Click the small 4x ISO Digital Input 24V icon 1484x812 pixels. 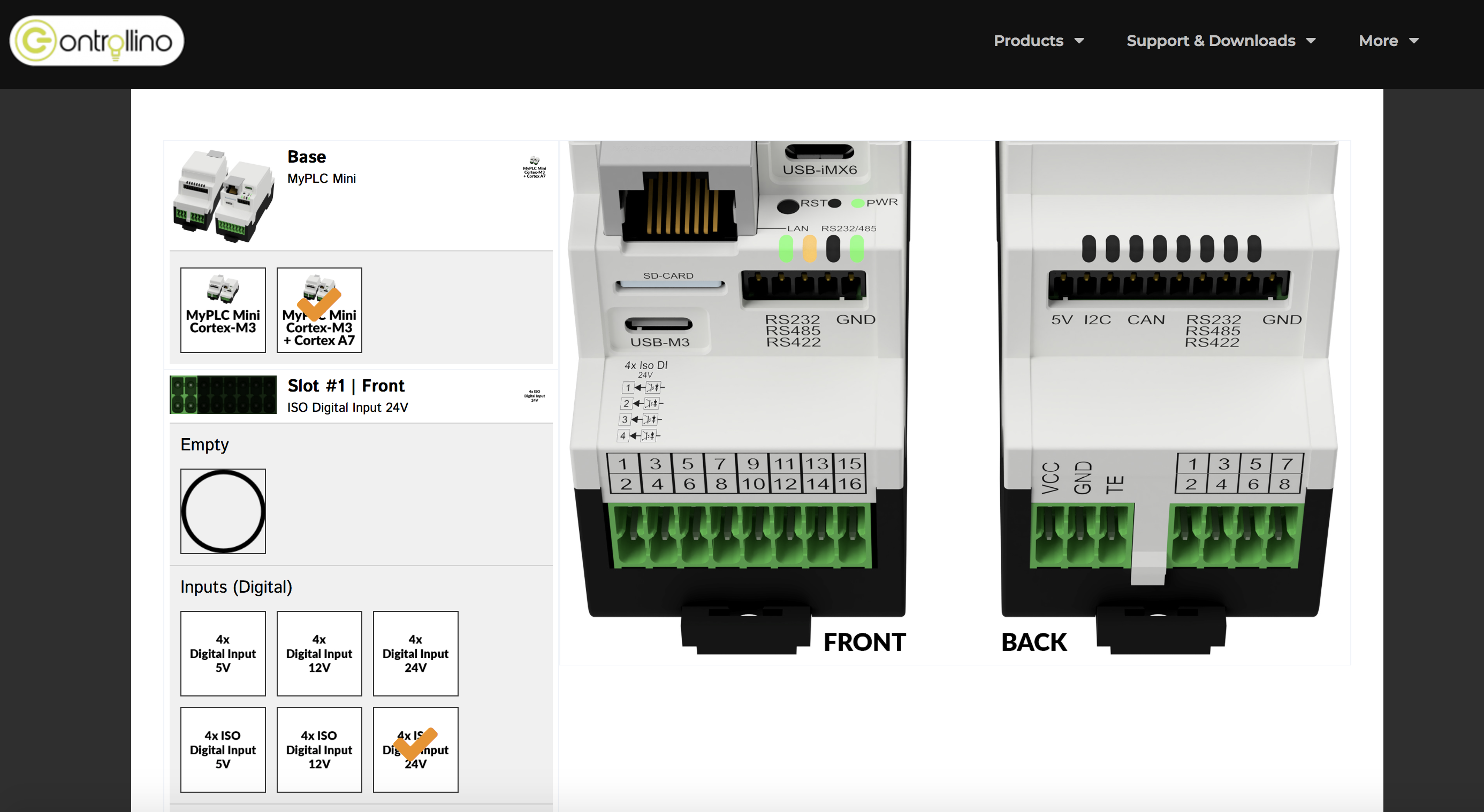534,395
